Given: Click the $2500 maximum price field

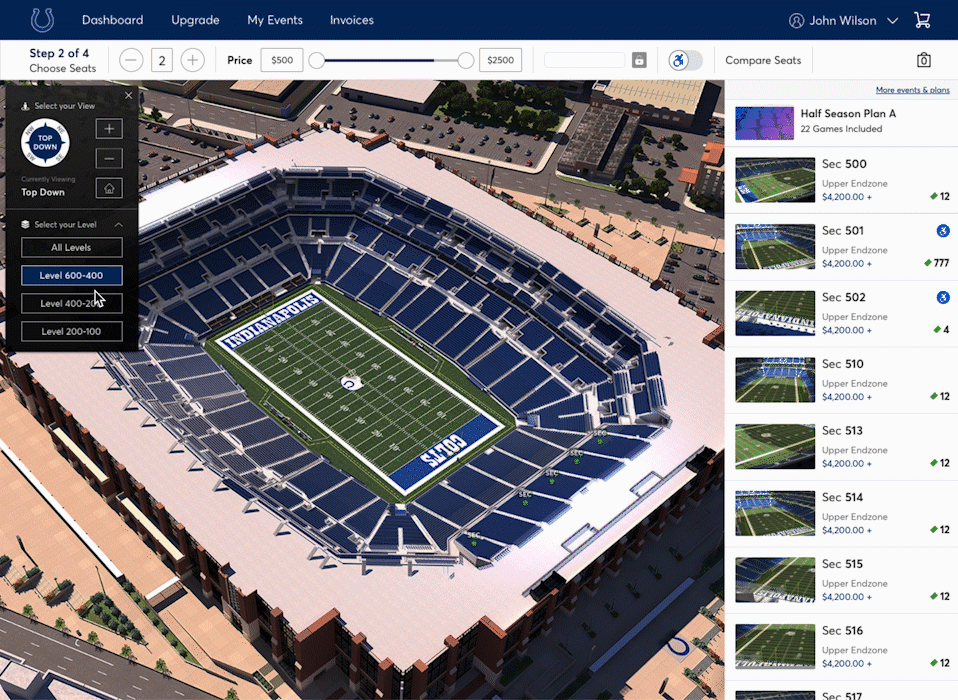Looking at the screenshot, I should coord(500,60).
